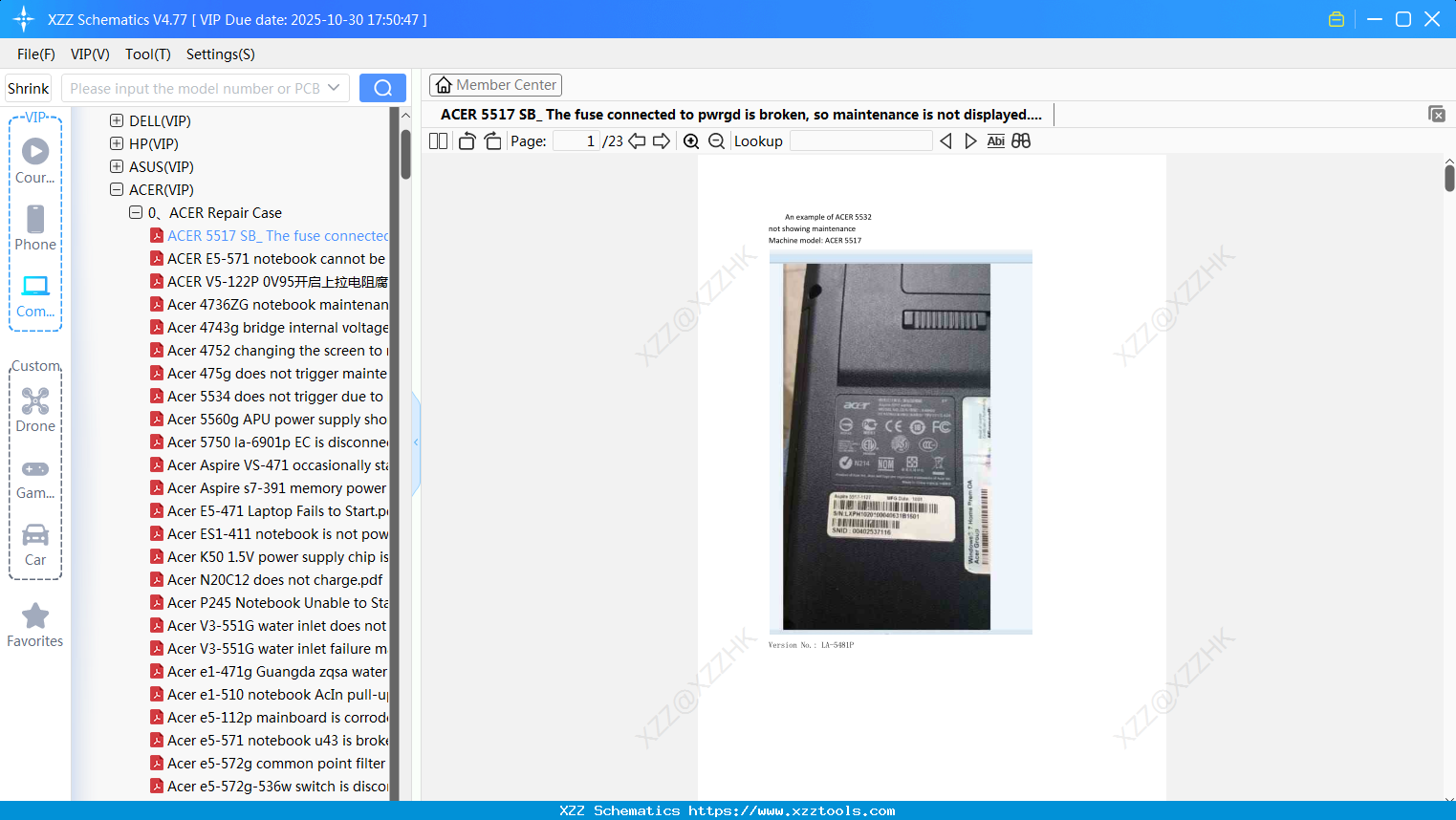The width and height of the screenshot is (1456, 820).
Task: Open the VIP(V) menu
Action: click(90, 54)
